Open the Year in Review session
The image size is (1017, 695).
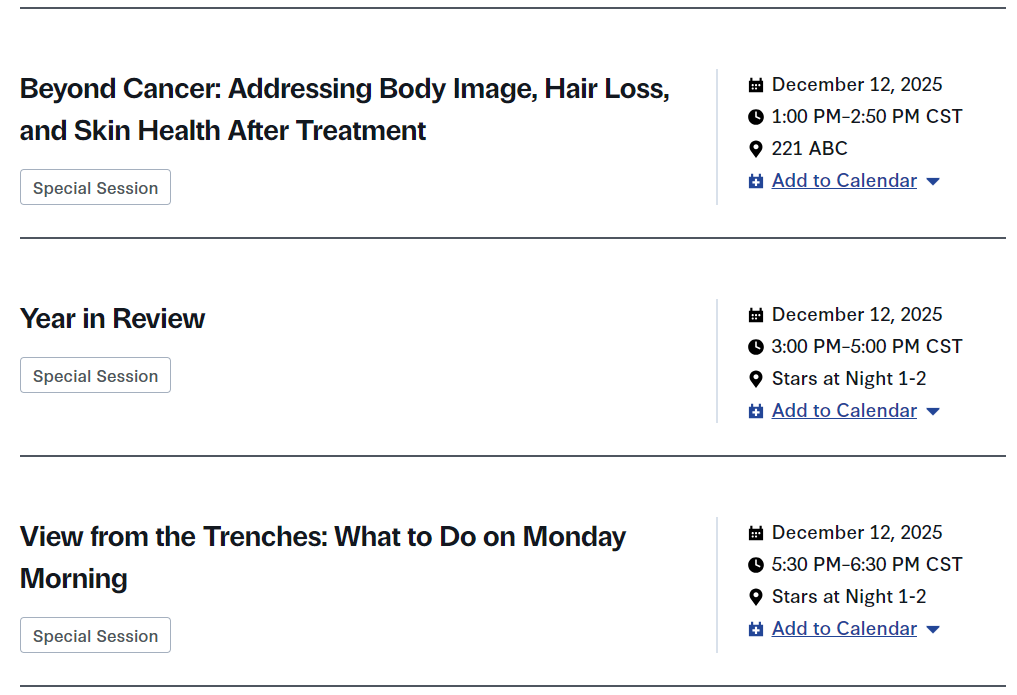point(112,319)
